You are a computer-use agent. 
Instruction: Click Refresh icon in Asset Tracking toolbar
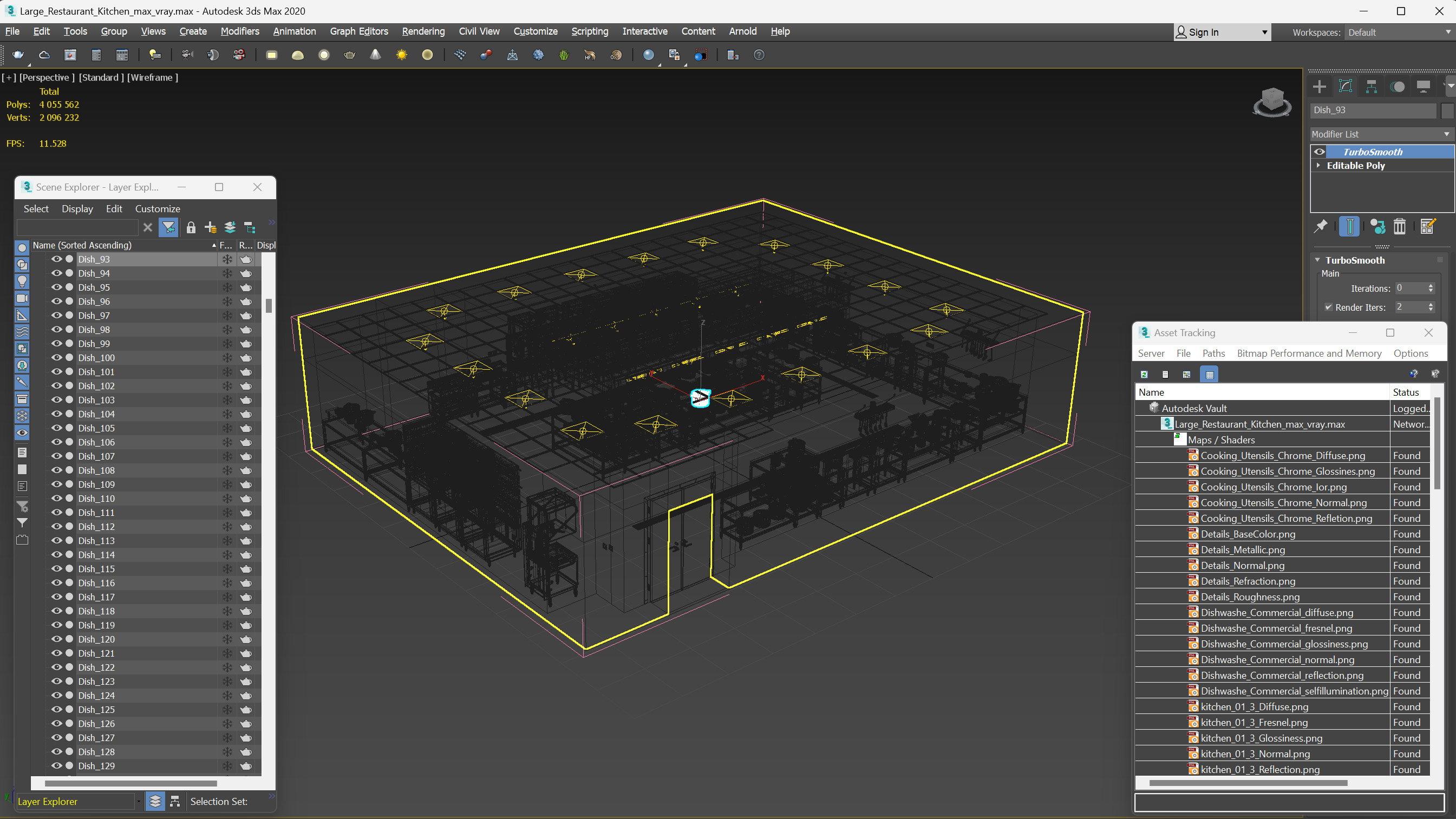tap(1144, 374)
